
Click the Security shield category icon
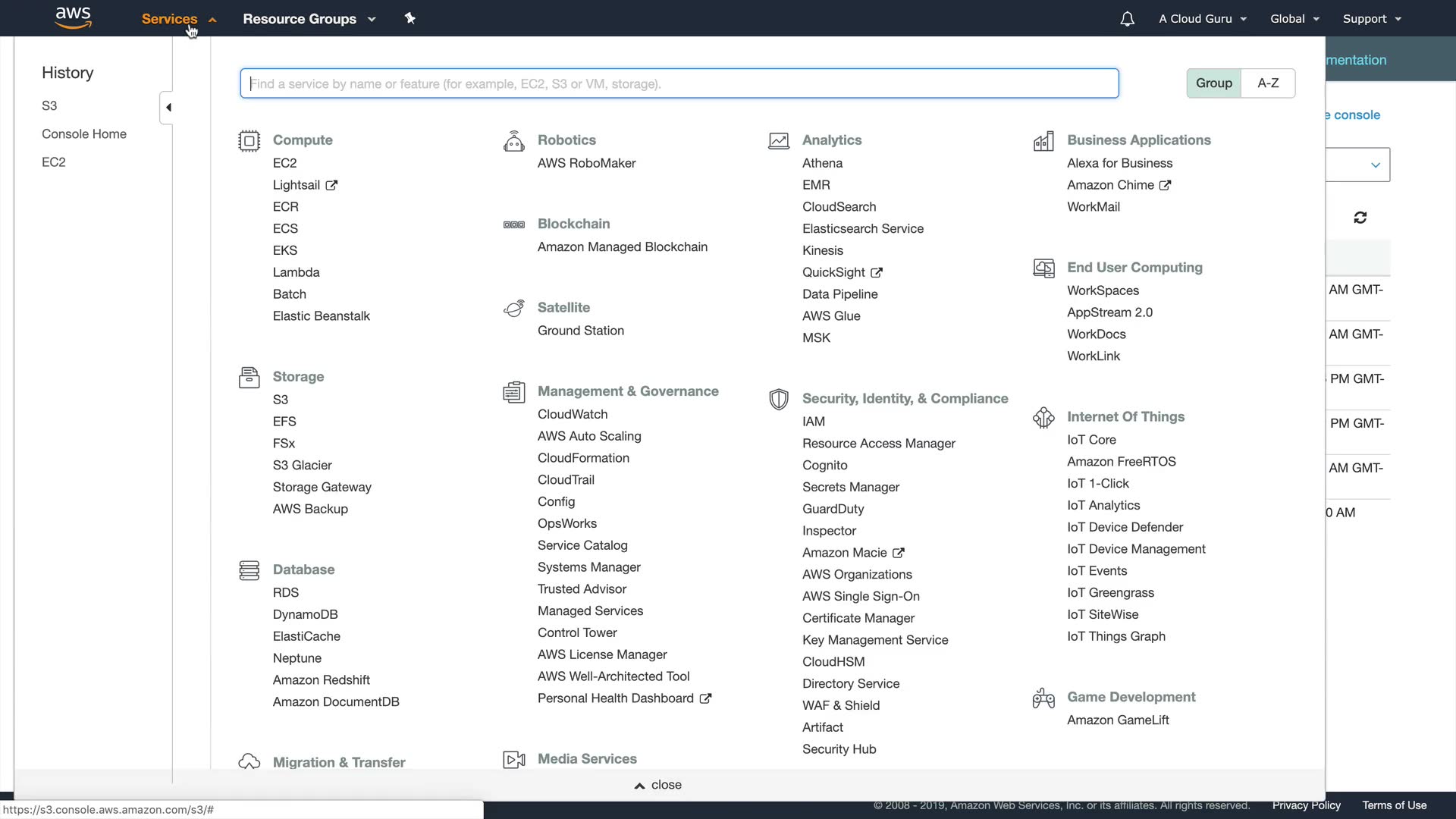779,400
